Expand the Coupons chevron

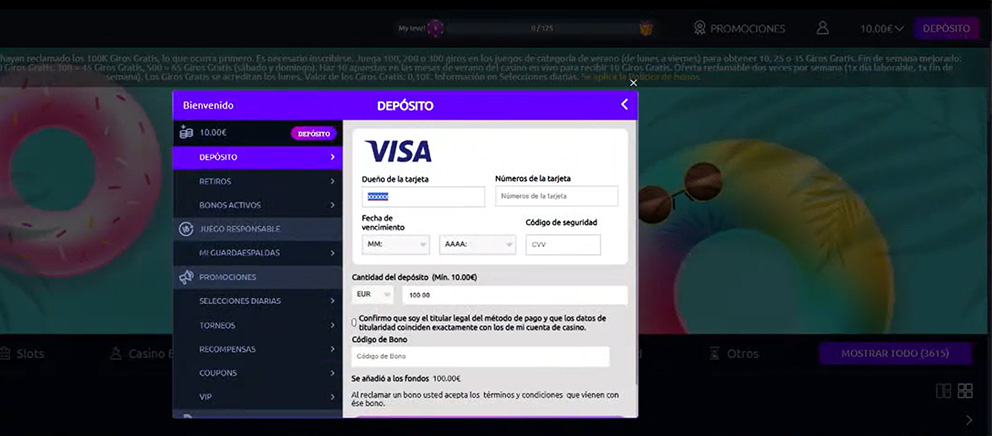(332, 373)
